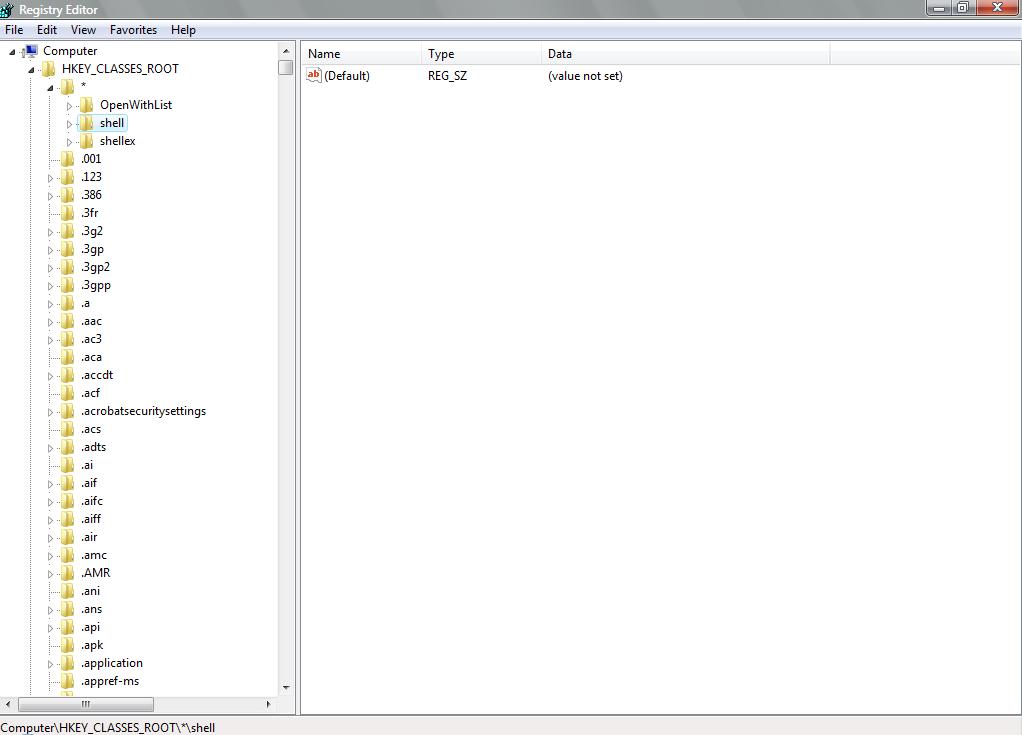Viewport: 1022px width, 735px height.
Task: Click the .apk key folder icon
Action: click(68, 646)
